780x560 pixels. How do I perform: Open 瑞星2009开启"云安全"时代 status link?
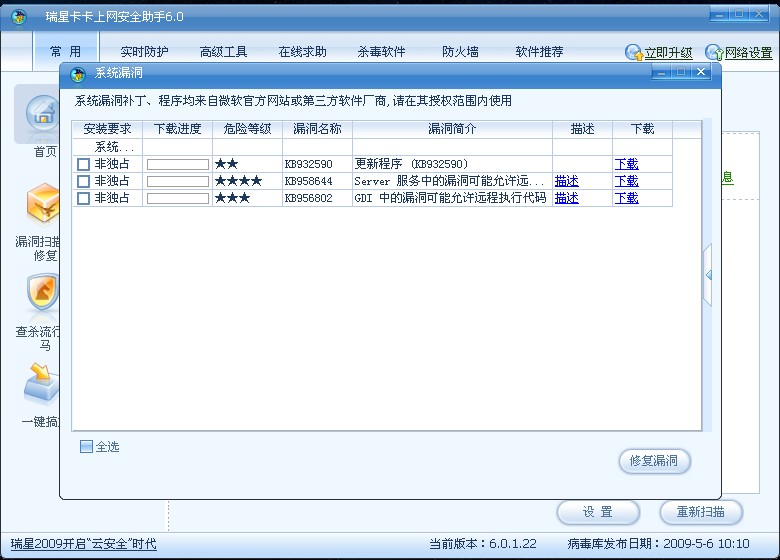tap(84, 544)
